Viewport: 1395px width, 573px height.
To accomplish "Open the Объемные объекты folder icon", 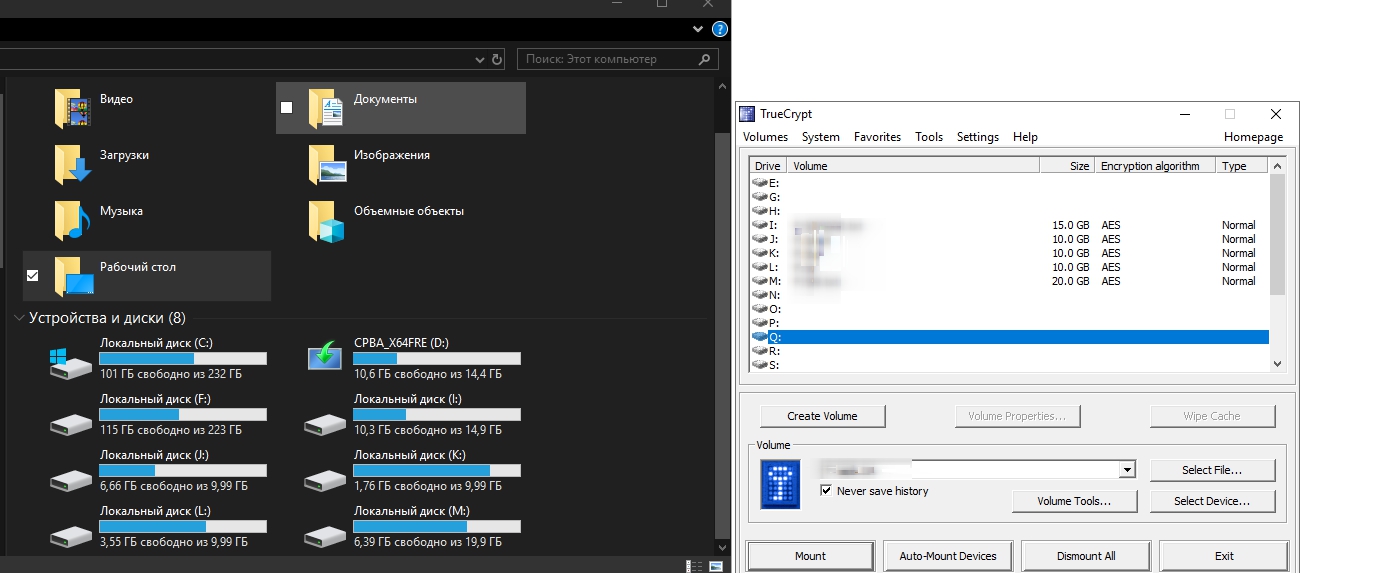I will click(327, 220).
